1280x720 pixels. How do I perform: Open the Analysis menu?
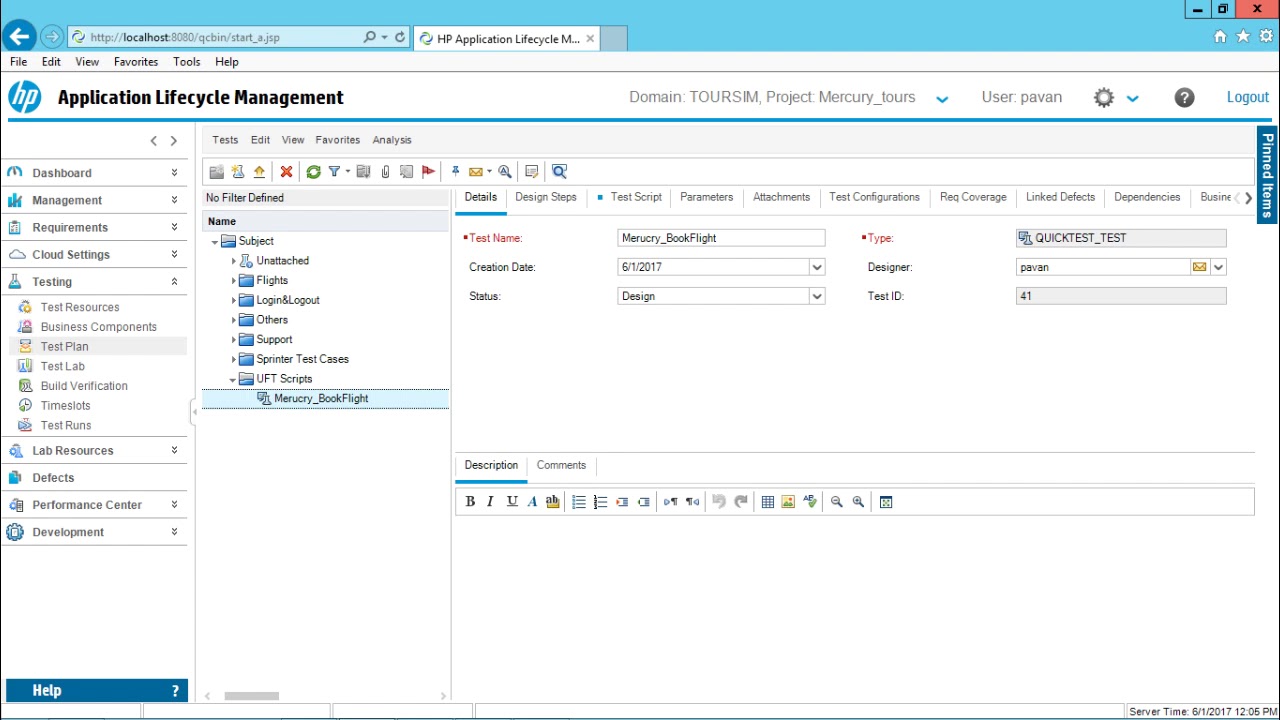[x=392, y=140]
